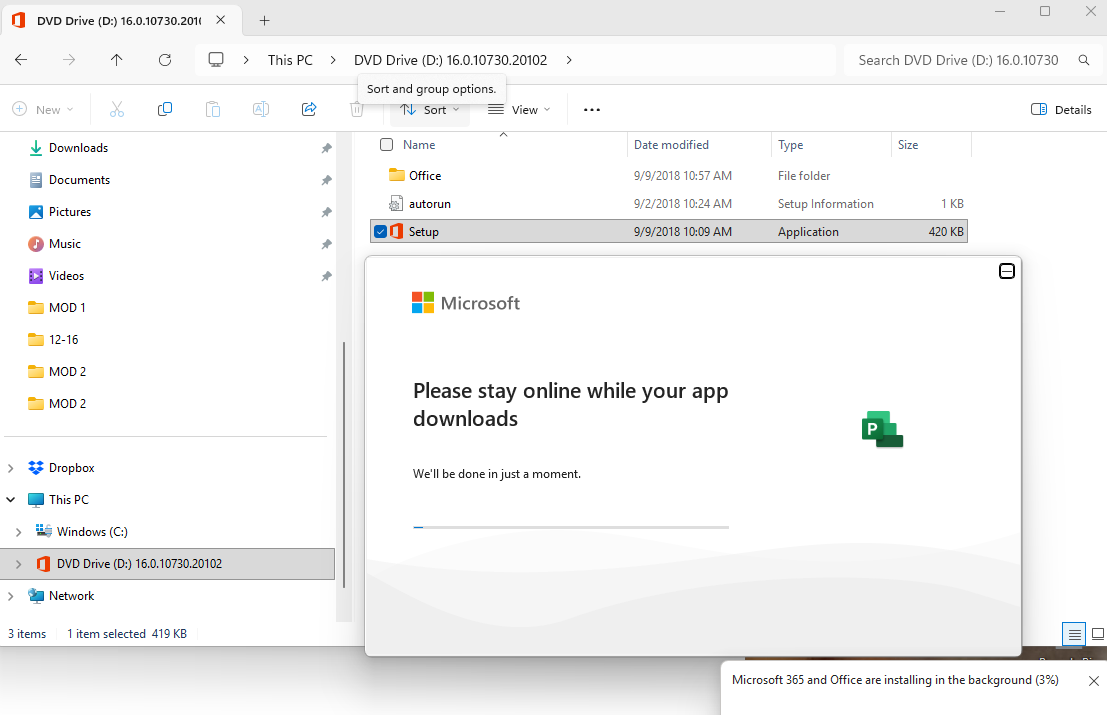
Task: Expand the DVD Drive (D:) tree node
Action: coord(18,564)
